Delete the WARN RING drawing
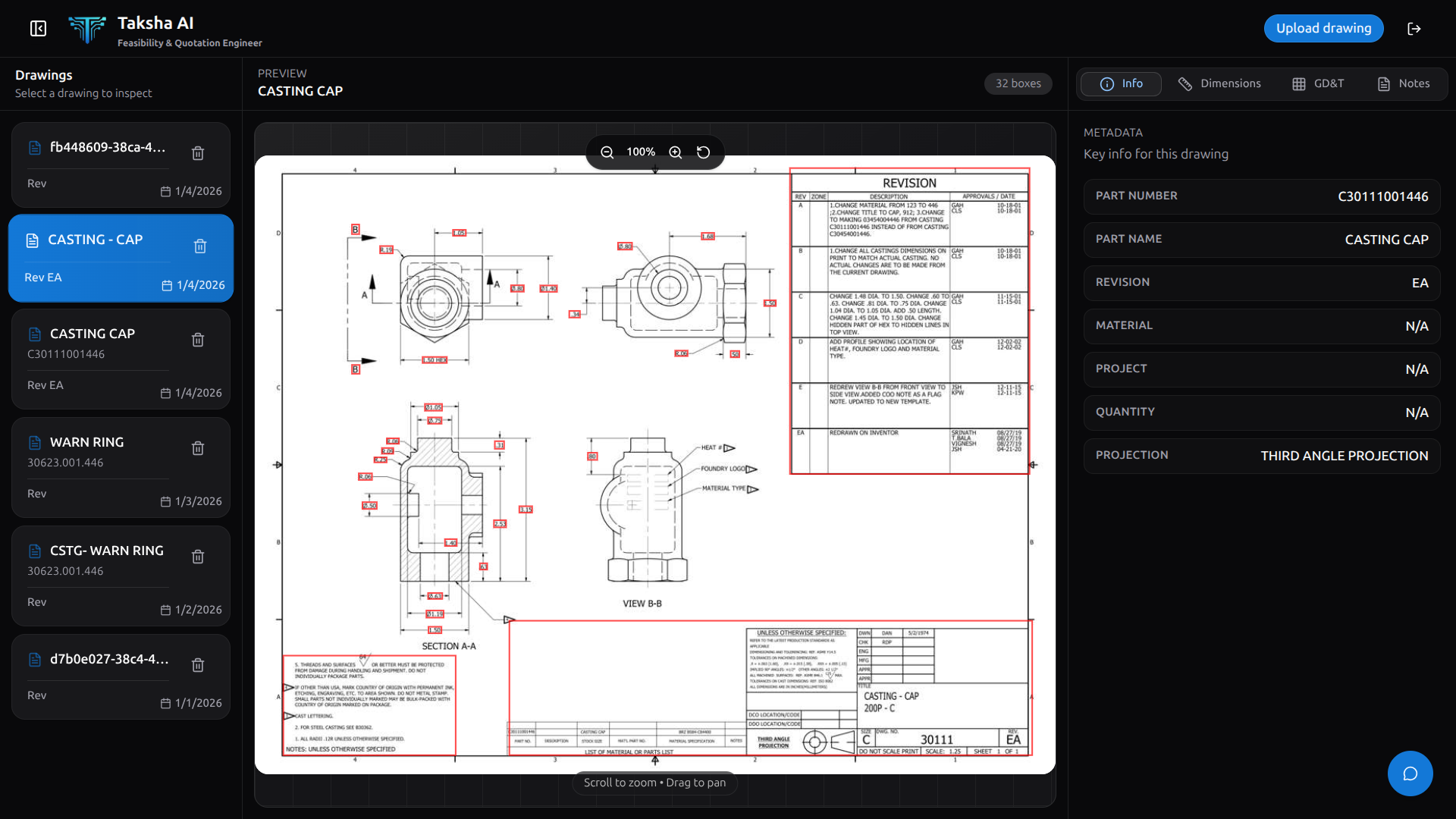This screenshot has height=819, width=1456. [198, 448]
